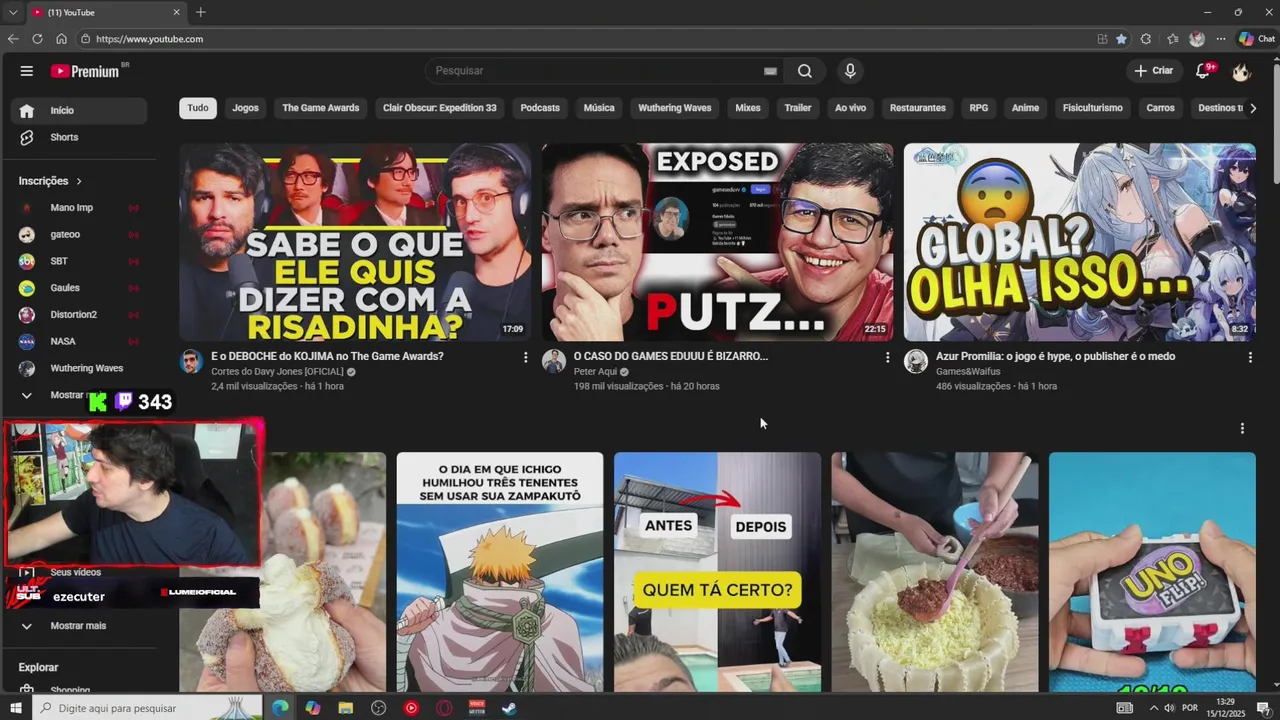Image resolution: width=1280 pixels, height=720 pixels.
Task: Open the YouTube account avatar menu
Action: [1241, 71]
